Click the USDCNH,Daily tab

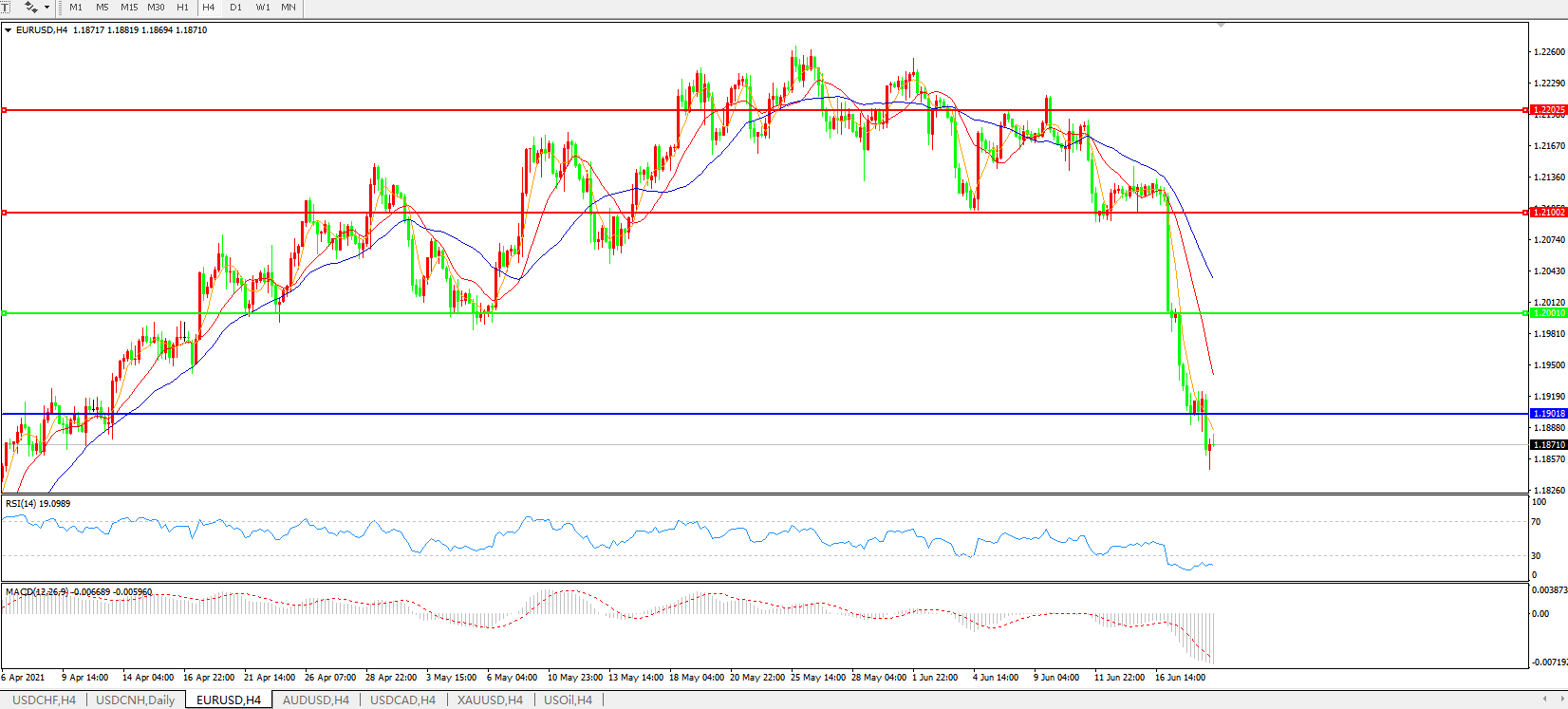pos(136,700)
